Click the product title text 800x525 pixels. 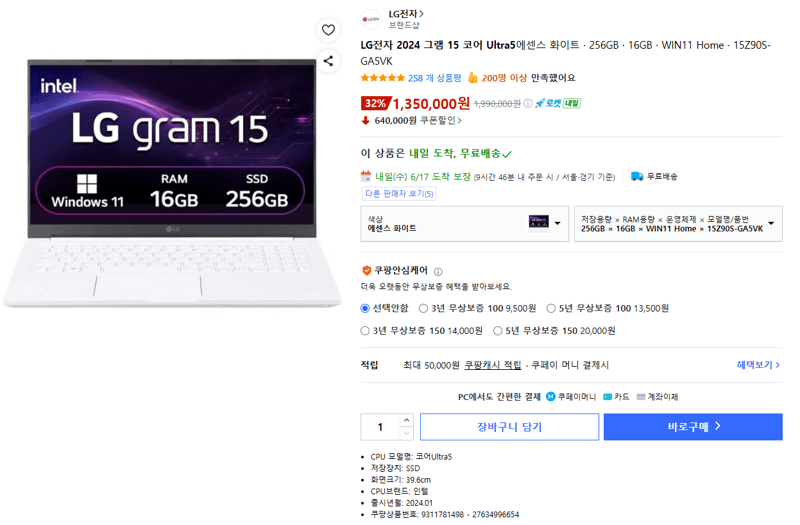tap(565, 53)
